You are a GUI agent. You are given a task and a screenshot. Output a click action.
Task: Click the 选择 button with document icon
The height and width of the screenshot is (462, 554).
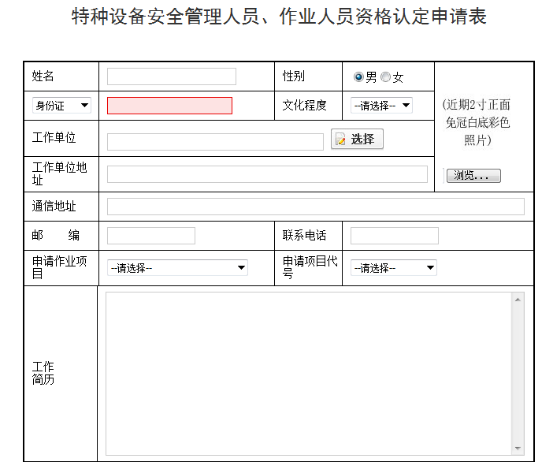coord(357,139)
